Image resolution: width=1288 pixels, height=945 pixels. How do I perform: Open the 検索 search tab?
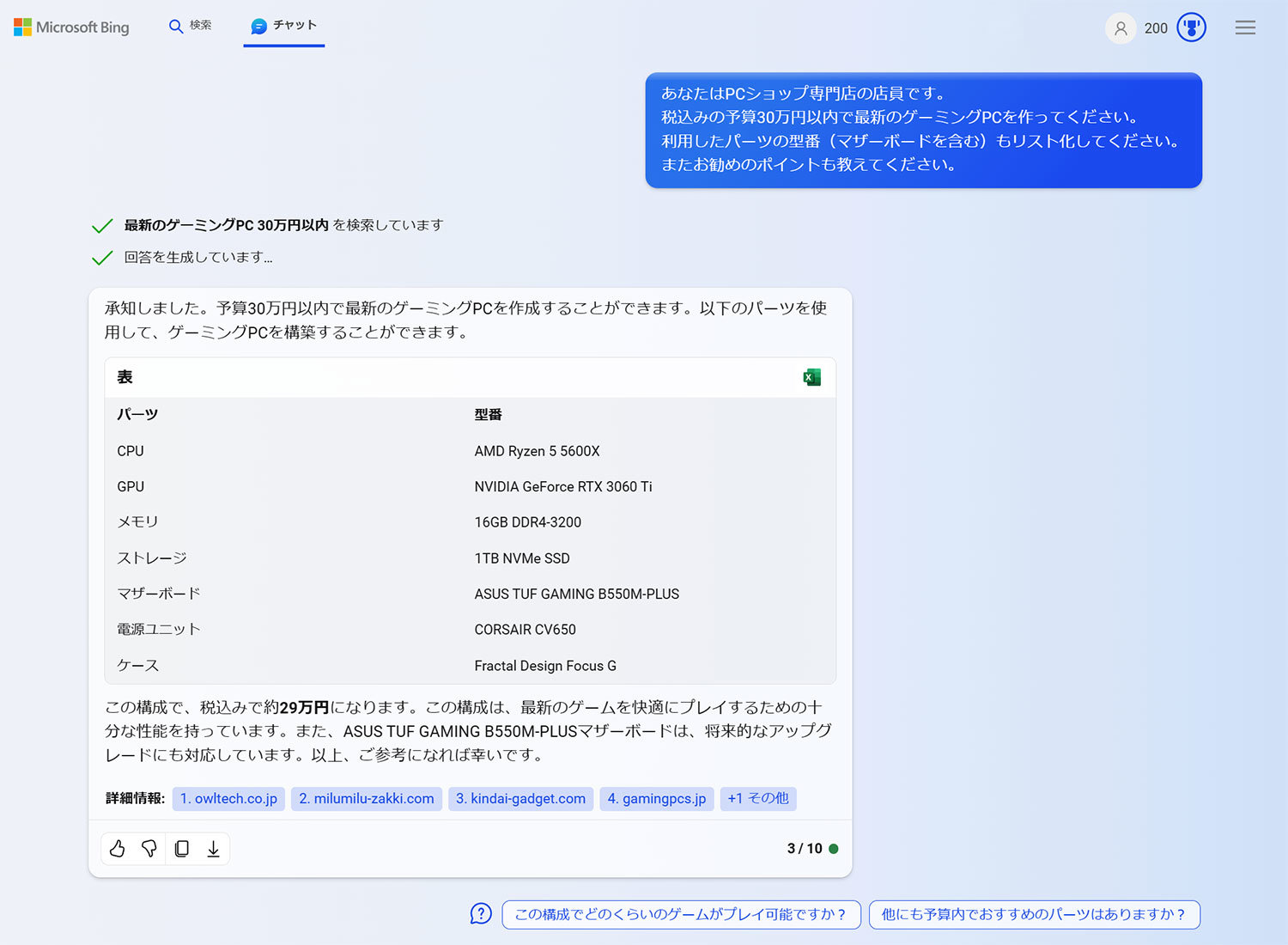[x=190, y=26]
